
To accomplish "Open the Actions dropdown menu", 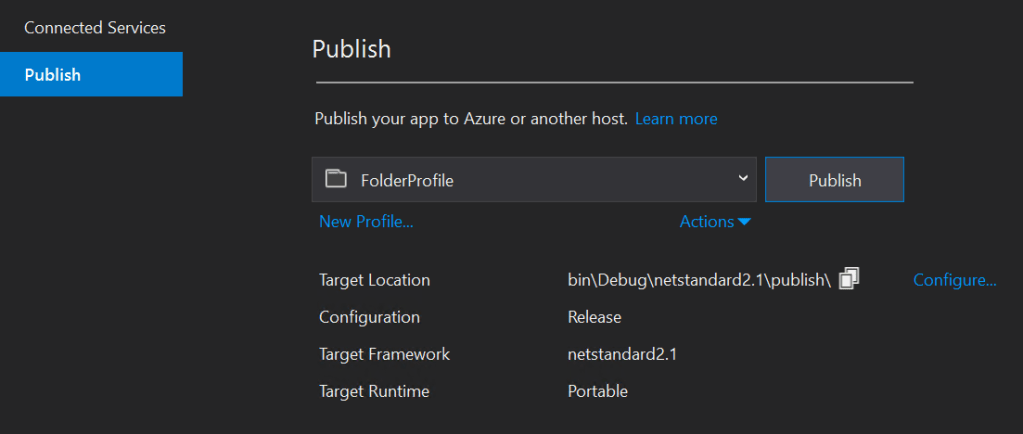I will coord(714,222).
